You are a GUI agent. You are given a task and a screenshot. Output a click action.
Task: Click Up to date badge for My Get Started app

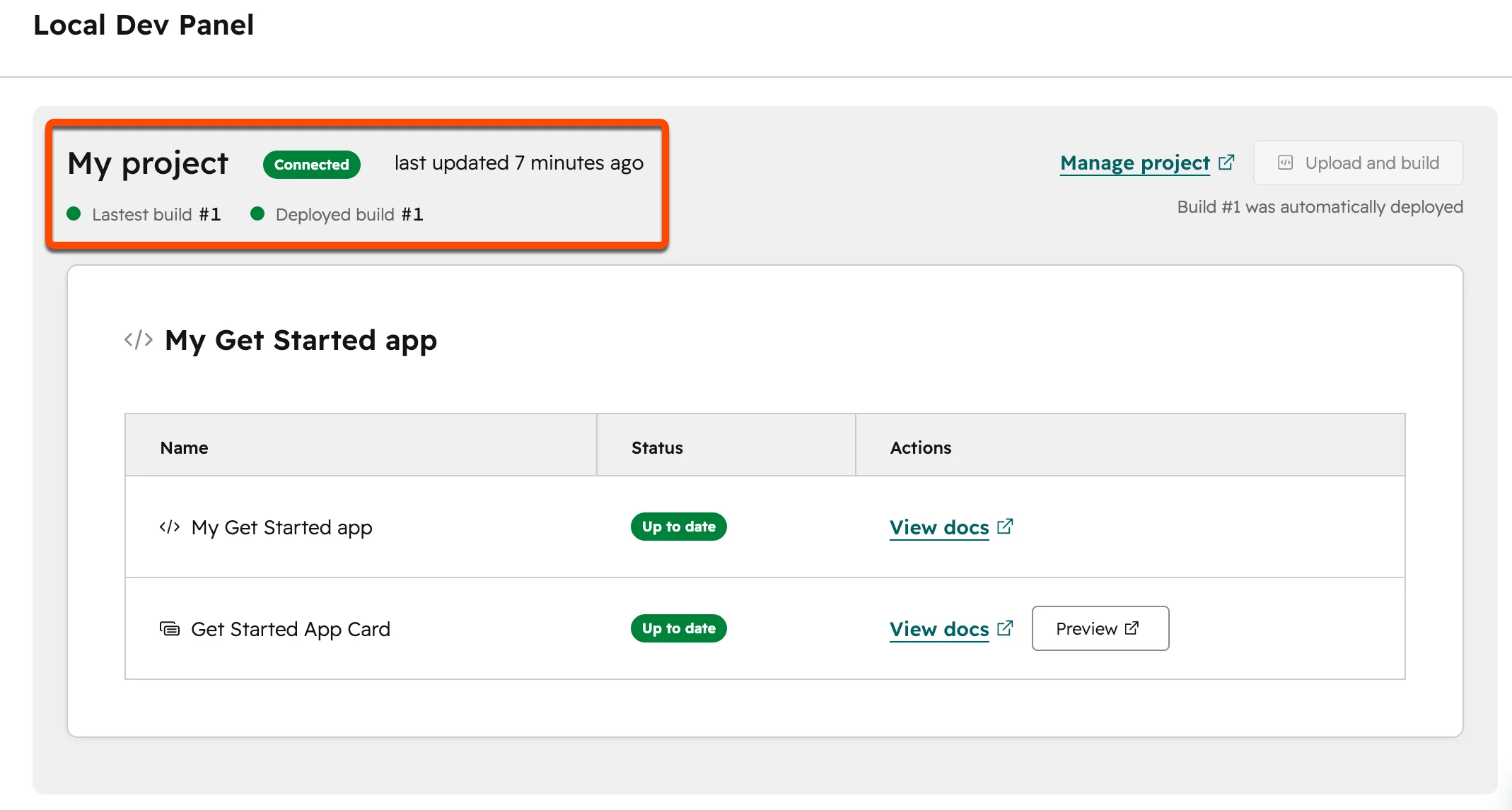click(679, 527)
